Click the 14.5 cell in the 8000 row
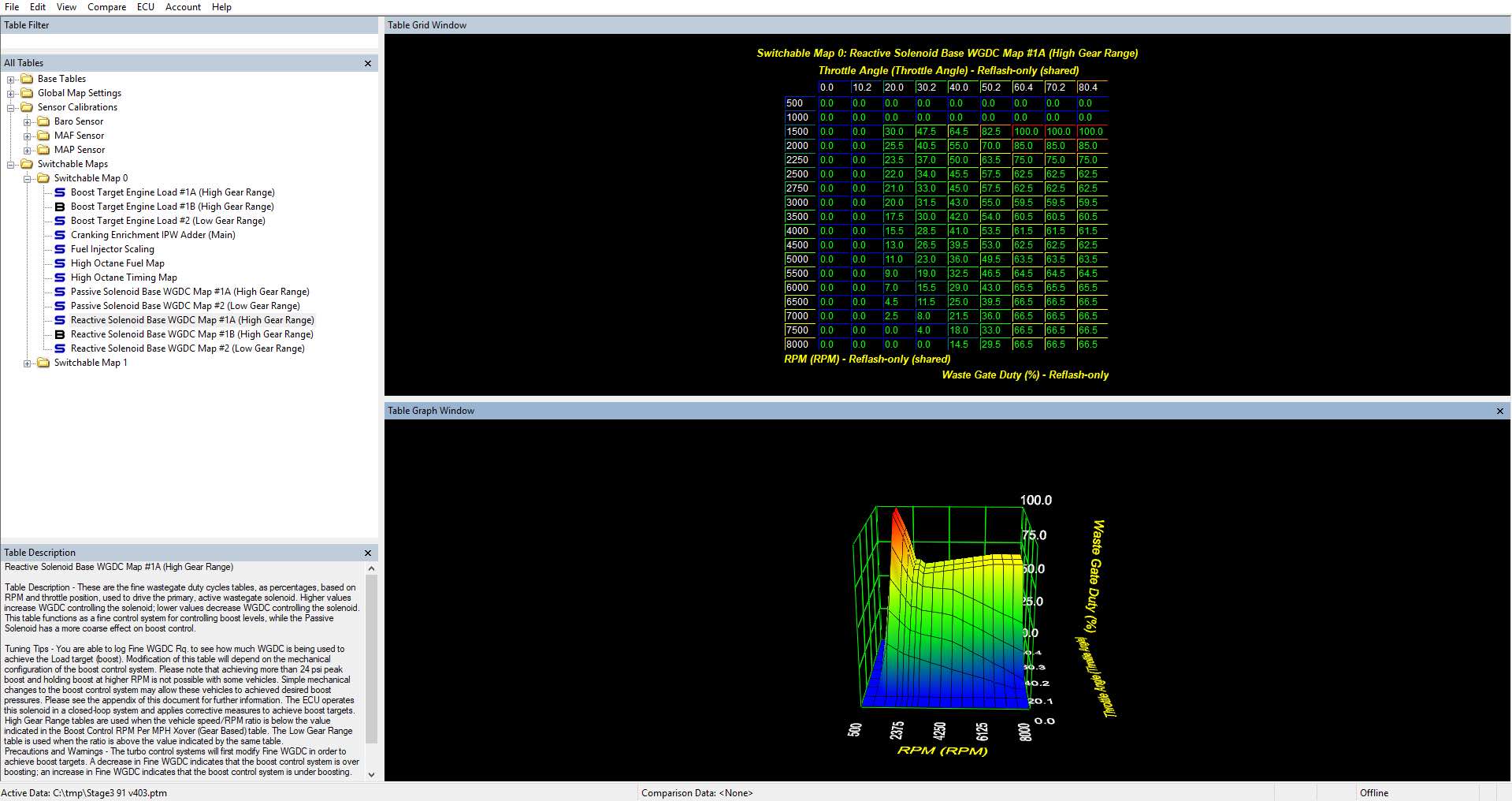The width and height of the screenshot is (1512, 801). [x=961, y=345]
